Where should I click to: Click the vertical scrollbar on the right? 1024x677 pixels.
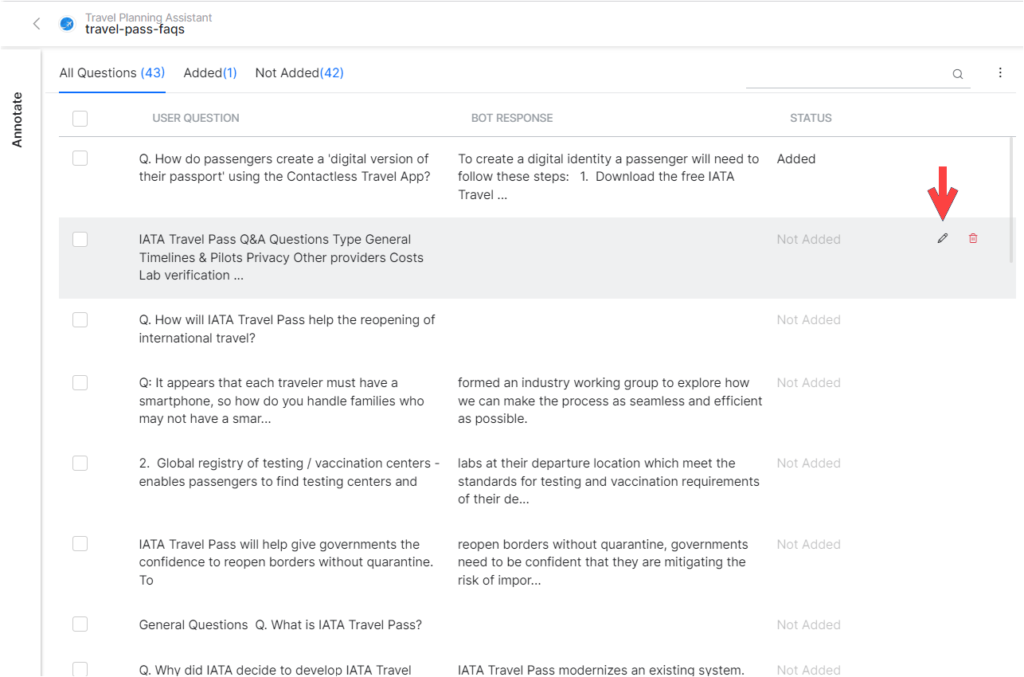click(x=1011, y=200)
